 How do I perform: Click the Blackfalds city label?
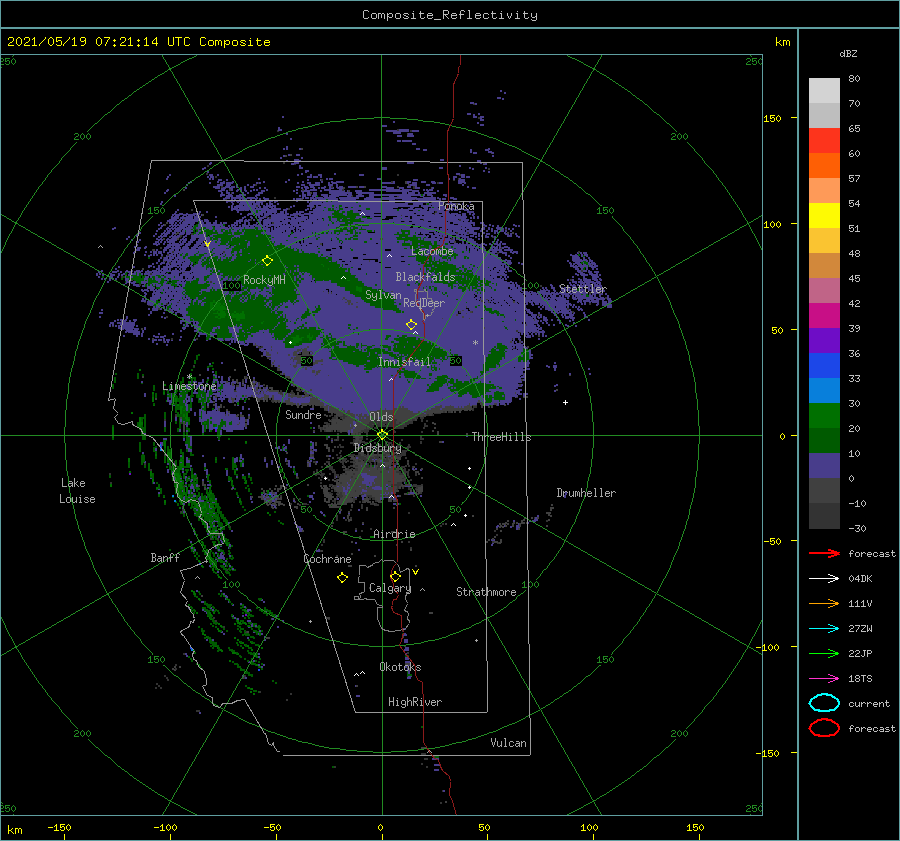point(425,277)
